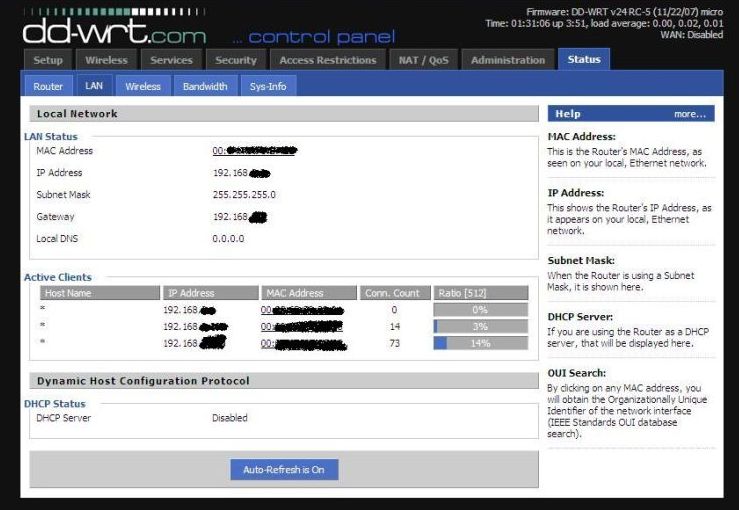Select the LAN status sub-tab
This screenshot has width=739, height=510.
pos(94,85)
